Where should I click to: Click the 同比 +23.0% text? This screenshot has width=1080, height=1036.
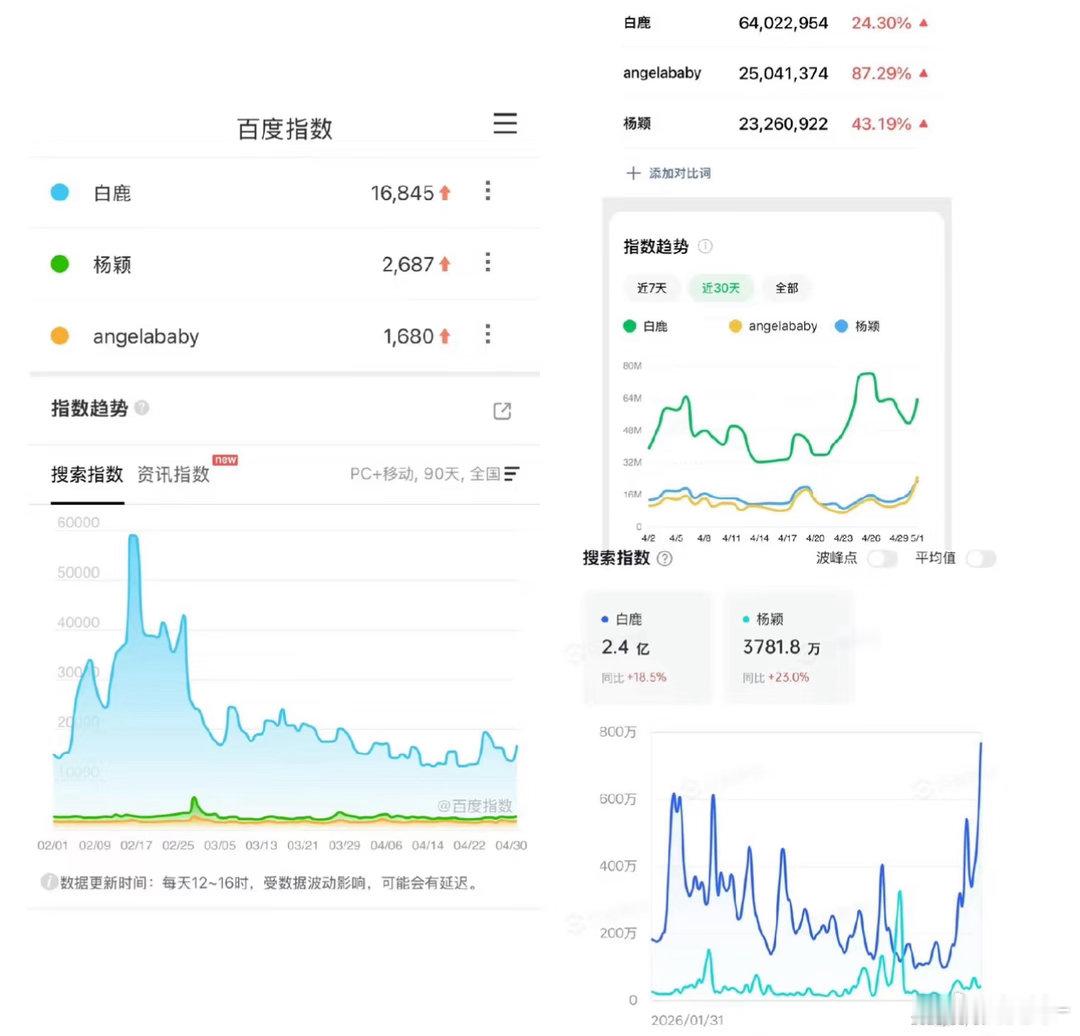click(776, 678)
